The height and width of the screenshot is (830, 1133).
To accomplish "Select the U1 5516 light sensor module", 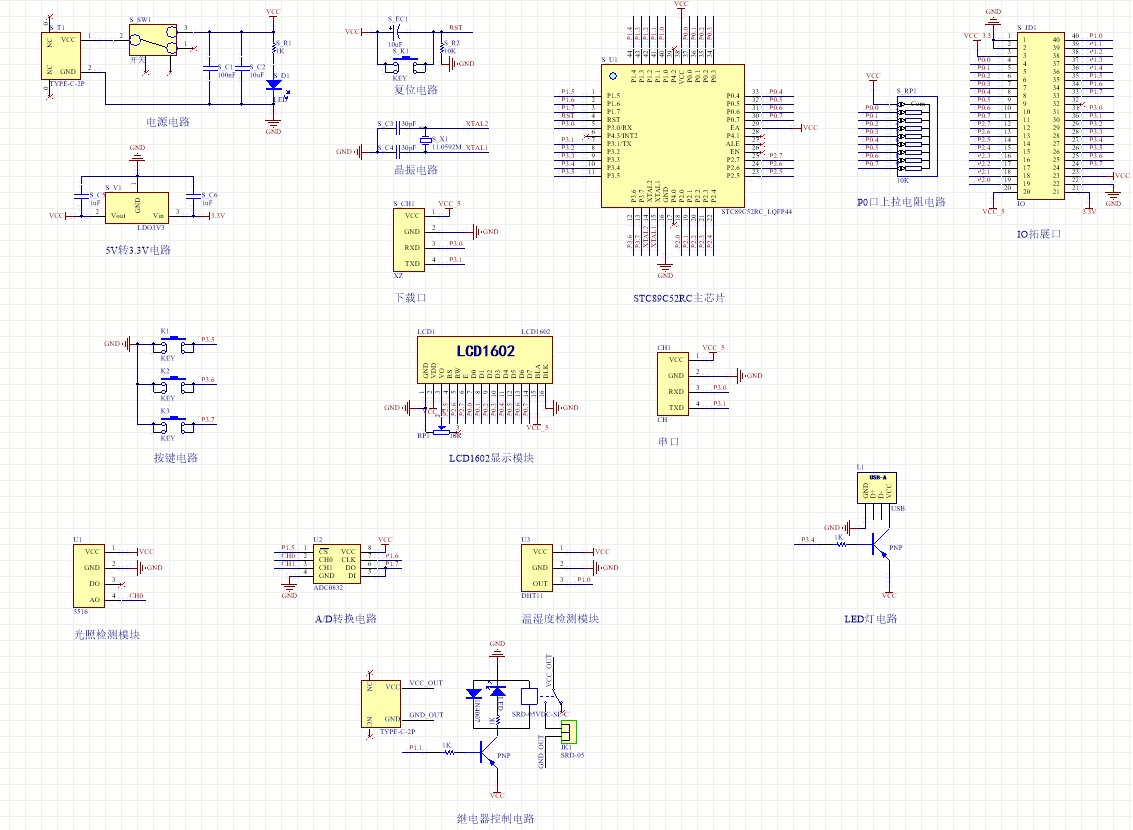I will click(89, 576).
